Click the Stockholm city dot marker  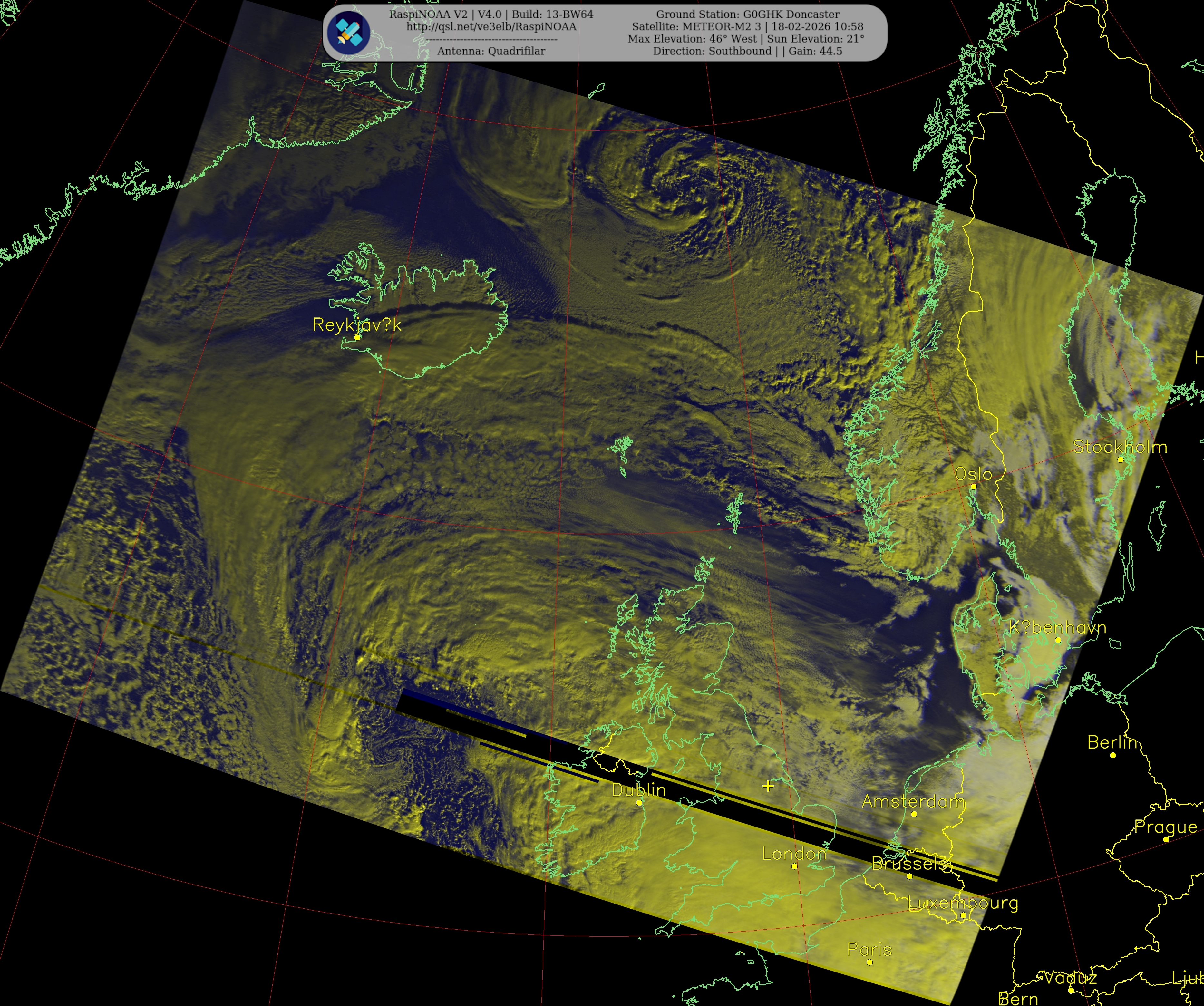click(1120, 460)
